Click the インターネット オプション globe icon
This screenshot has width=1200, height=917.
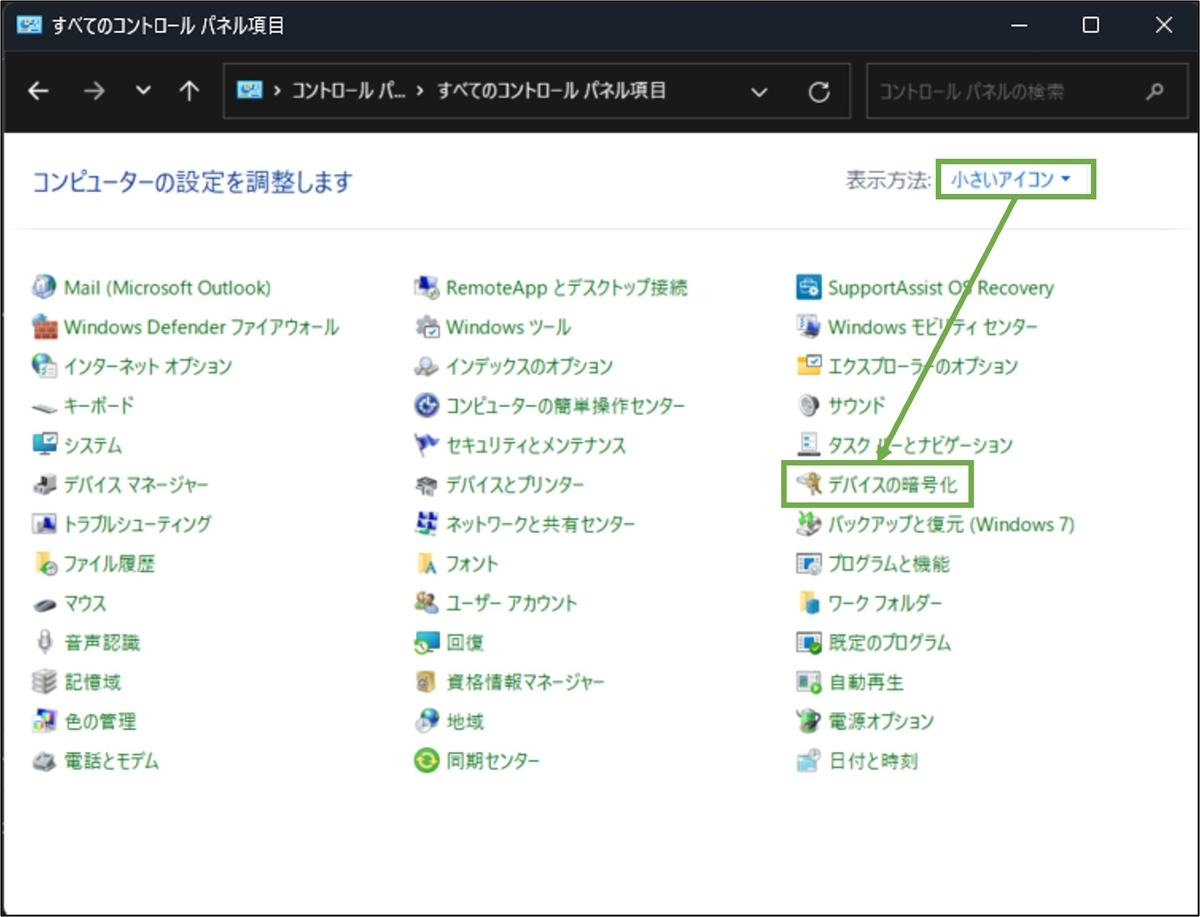pos(44,367)
